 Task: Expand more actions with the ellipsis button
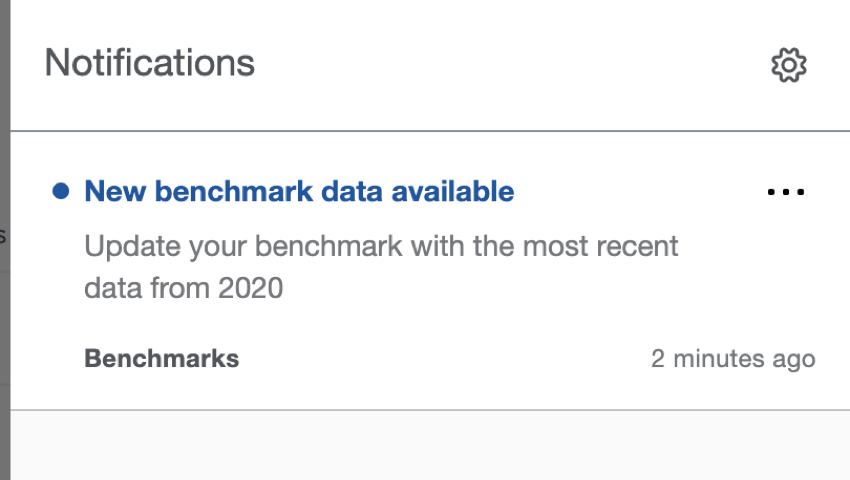coord(786,191)
